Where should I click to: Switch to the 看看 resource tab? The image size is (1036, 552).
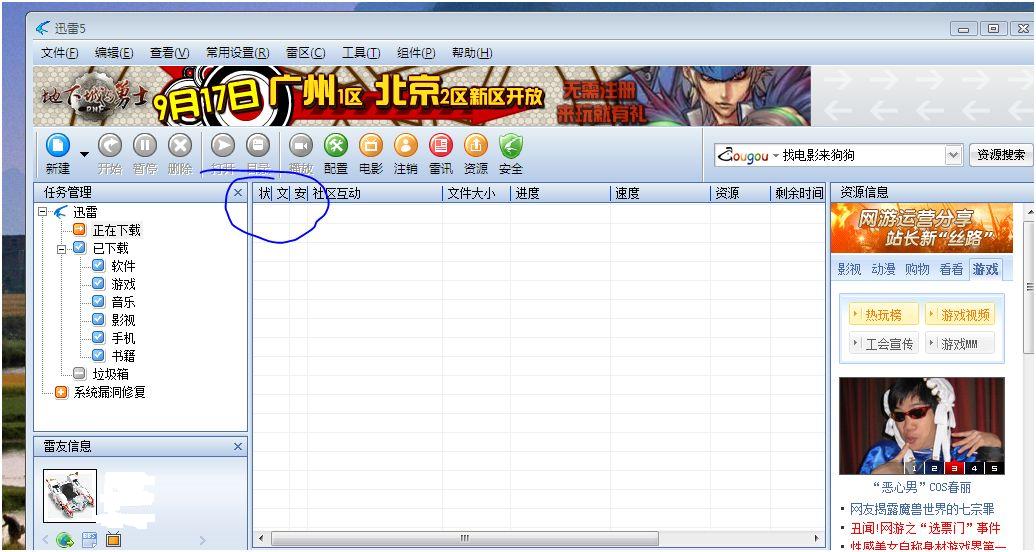pos(951,269)
